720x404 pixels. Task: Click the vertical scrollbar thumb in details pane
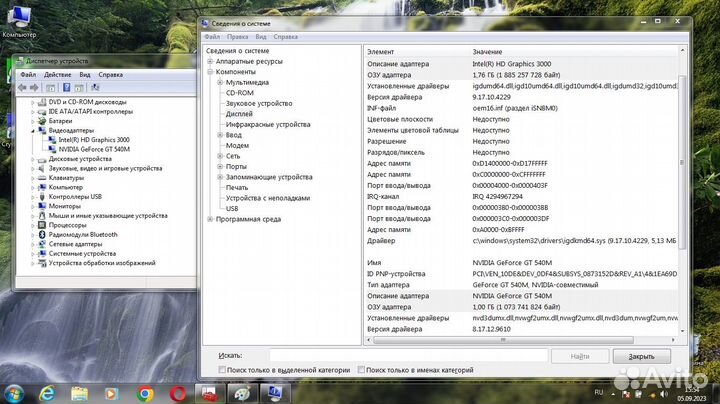(x=682, y=162)
